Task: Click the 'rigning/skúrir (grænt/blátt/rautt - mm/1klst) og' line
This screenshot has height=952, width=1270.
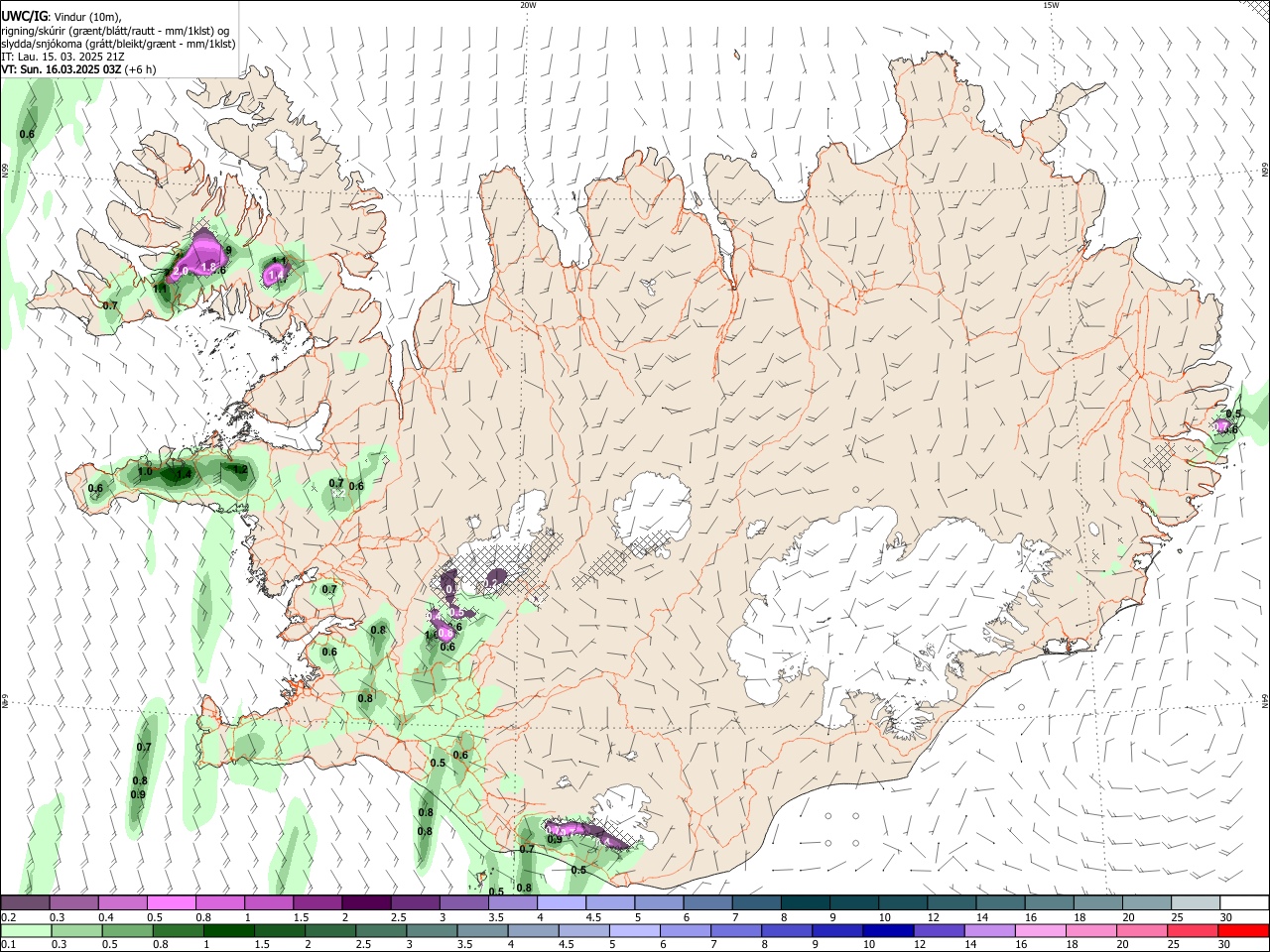Action: (x=115, y=31)
